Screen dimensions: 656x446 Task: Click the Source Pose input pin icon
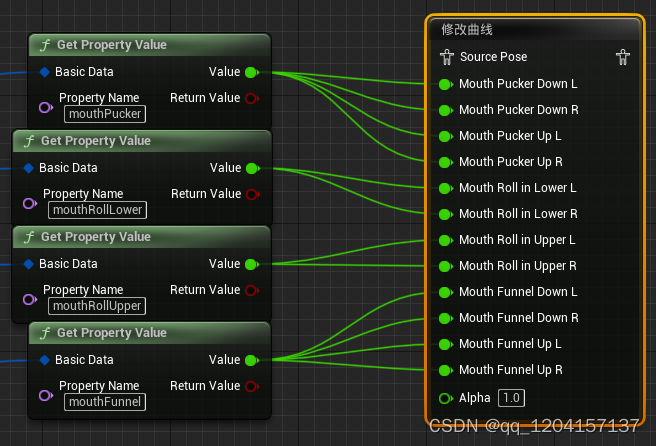tap(447, 57)
